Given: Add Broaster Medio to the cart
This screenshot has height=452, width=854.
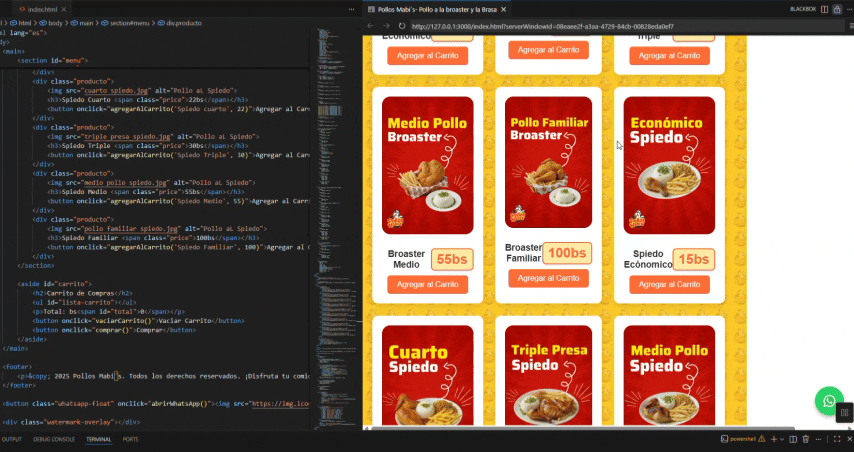Looking at the screenshot, I should pyautogui.click(x=428, y=284).
